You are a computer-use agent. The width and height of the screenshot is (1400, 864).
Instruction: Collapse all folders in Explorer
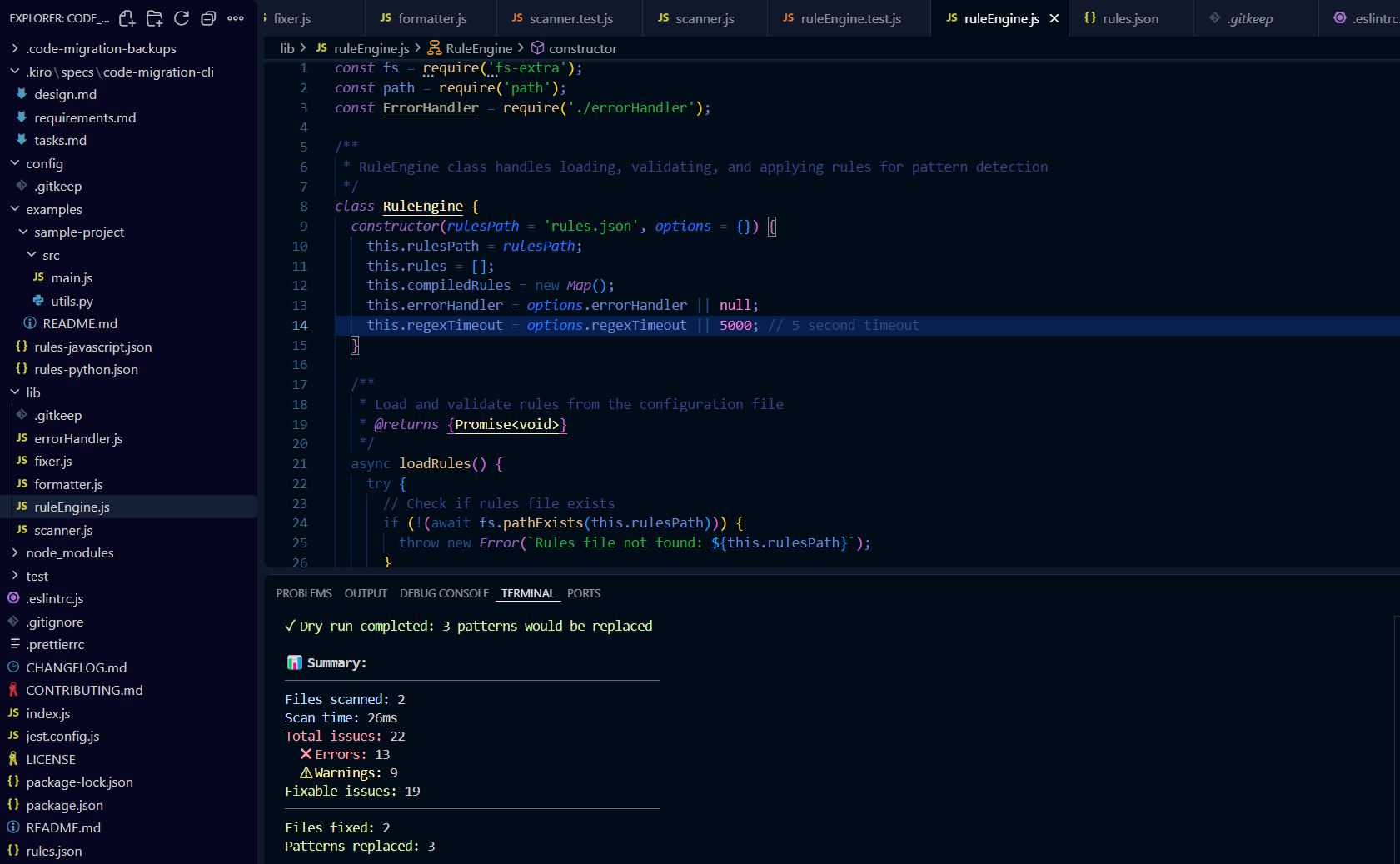(x=208, y=18)
